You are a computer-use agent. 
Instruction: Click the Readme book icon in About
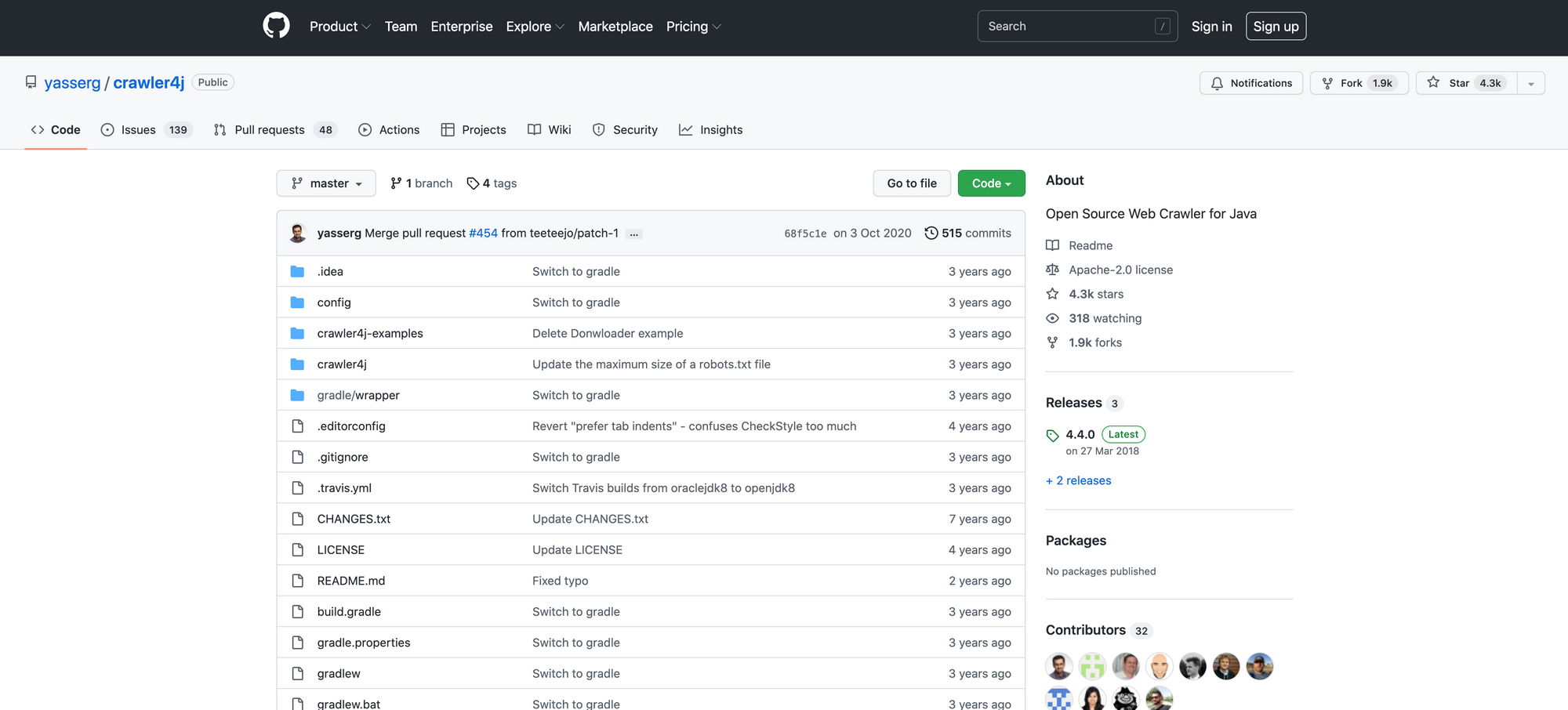[x=1052, y=245]
